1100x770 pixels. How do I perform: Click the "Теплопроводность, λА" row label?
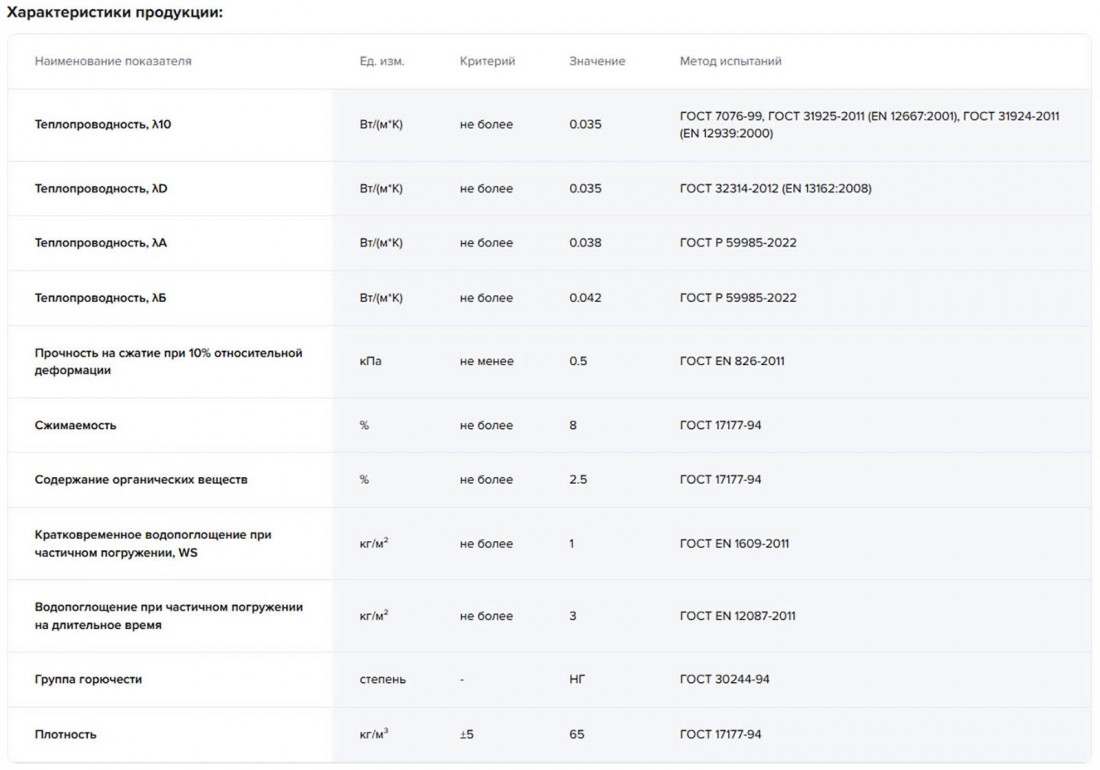click(x=101, y=243)
